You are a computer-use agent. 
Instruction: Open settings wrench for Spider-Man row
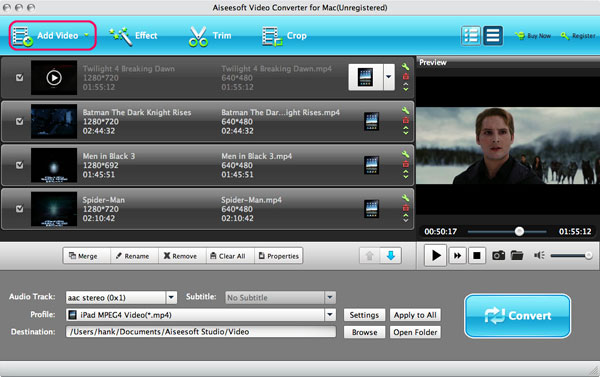pyautogui.click(x=406, y=198)
